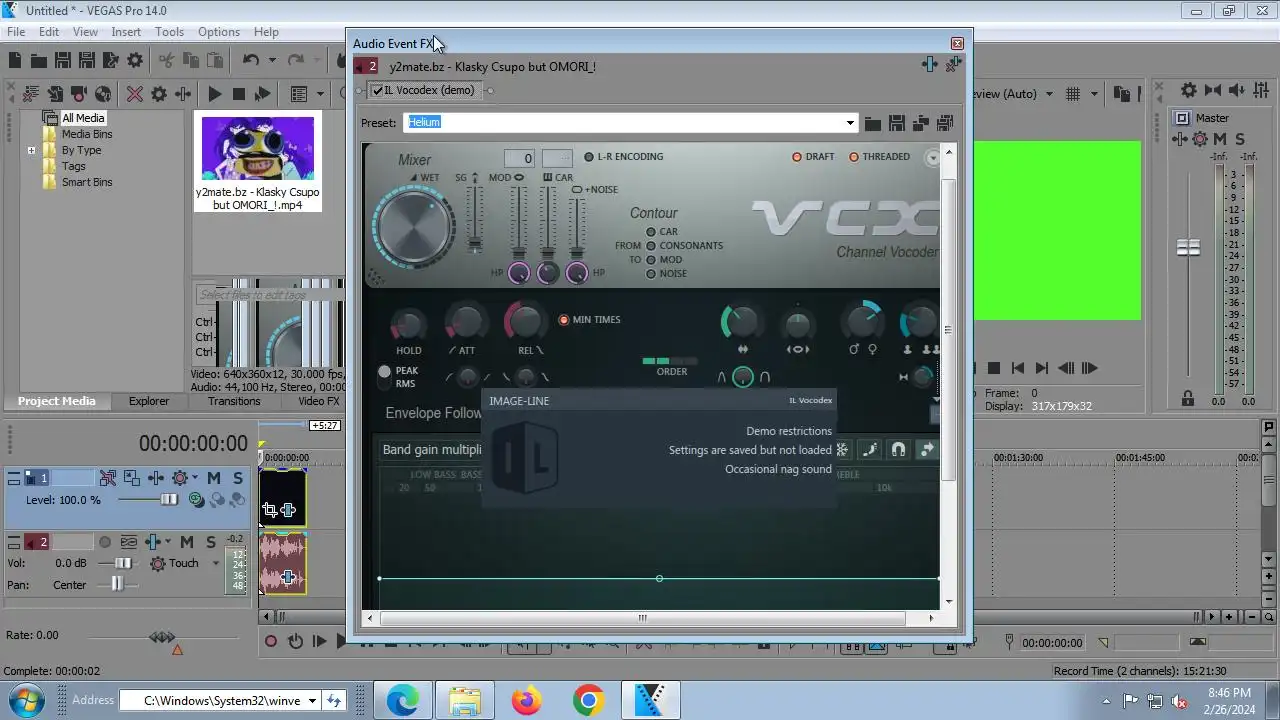The image size is (1280, 720).
Task: Click the Rate scrub control slider
Action: click(x=163, y=637)
